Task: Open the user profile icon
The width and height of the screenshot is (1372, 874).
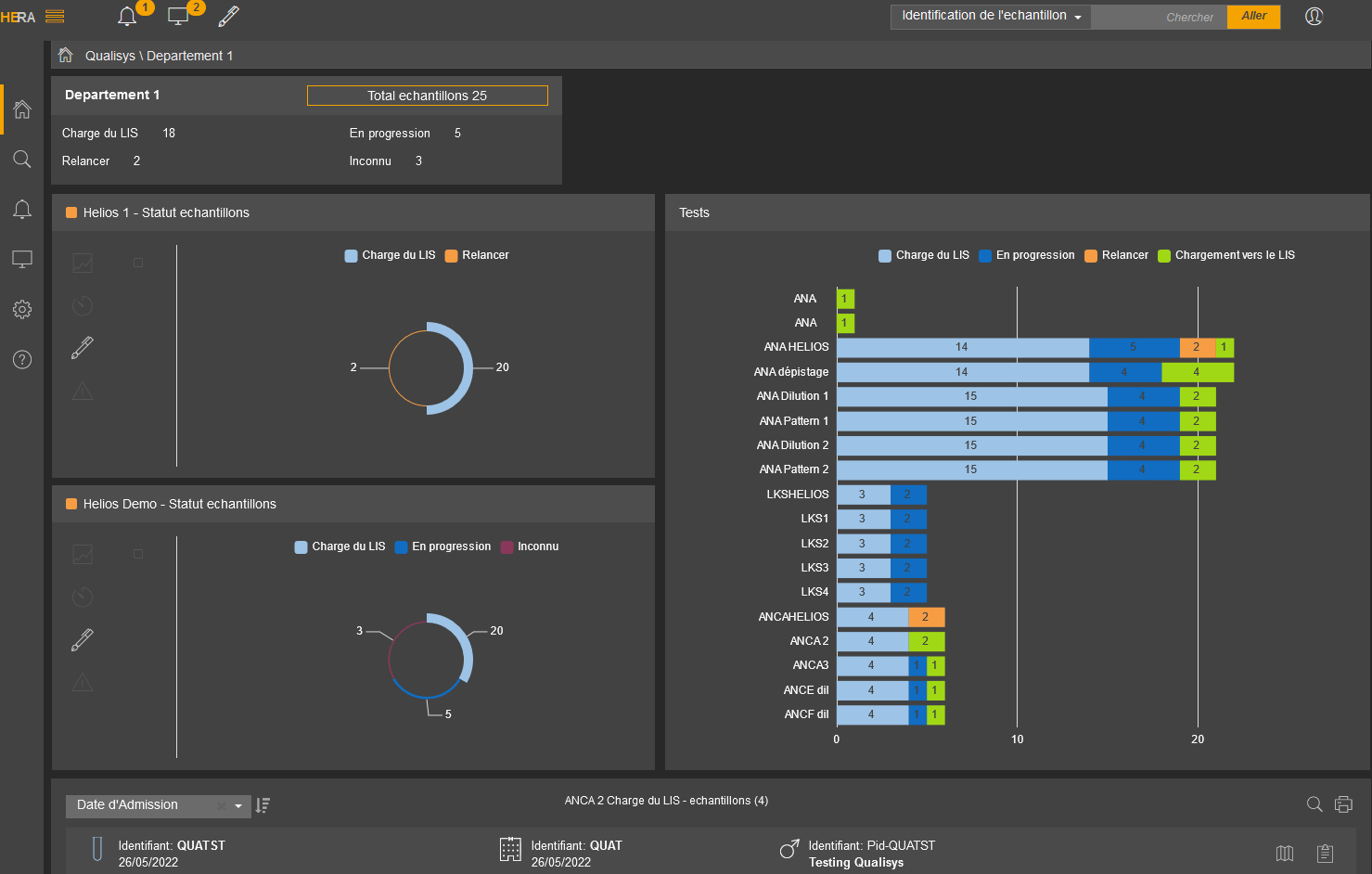Action: 1314,17
